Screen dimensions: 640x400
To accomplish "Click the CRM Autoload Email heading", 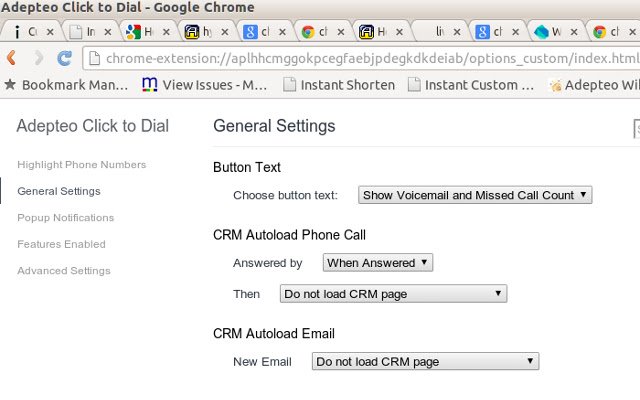I will 274,333.
